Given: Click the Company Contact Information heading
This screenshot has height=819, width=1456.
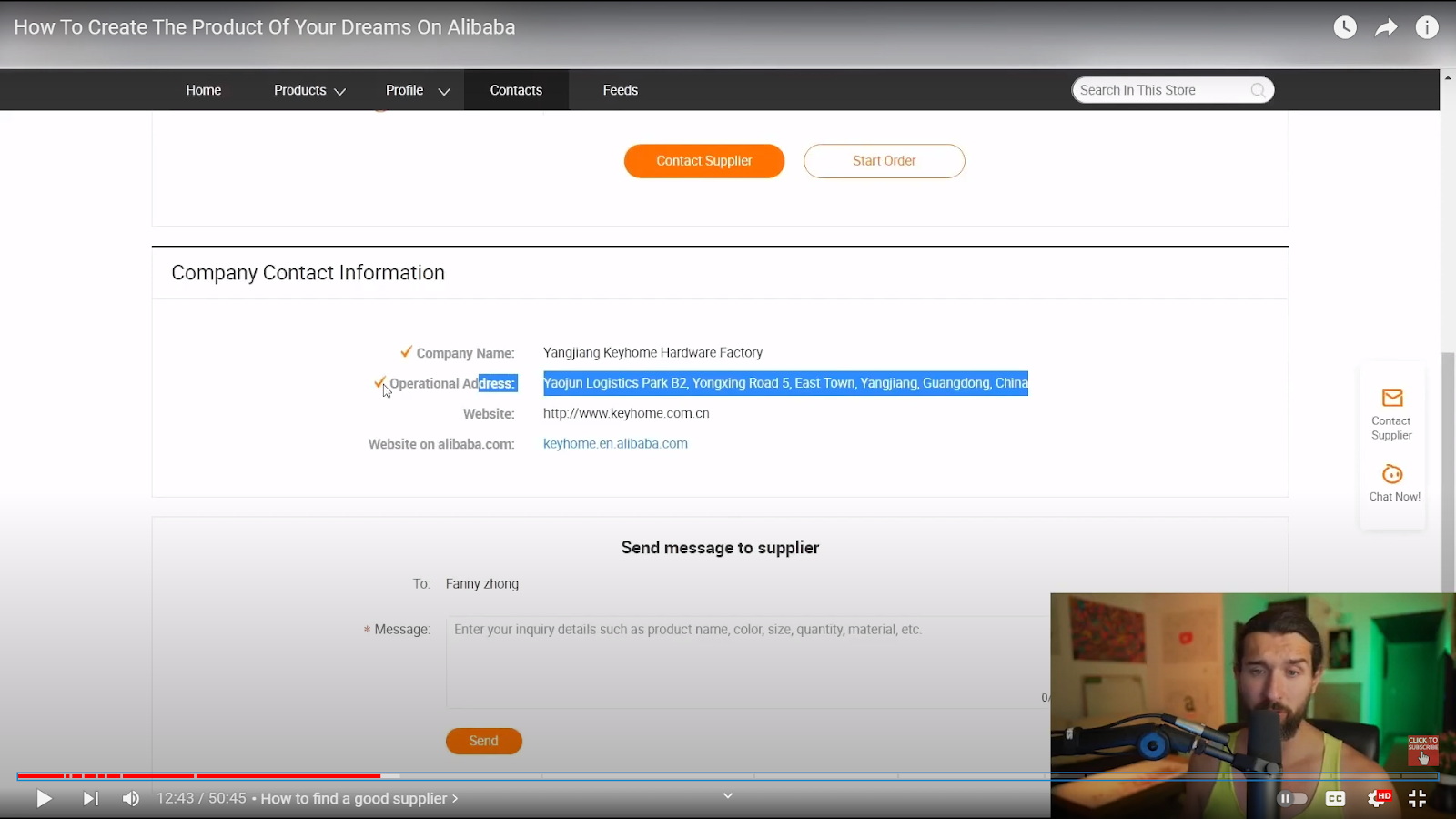Looking at the screenshot, I should 308,273.
